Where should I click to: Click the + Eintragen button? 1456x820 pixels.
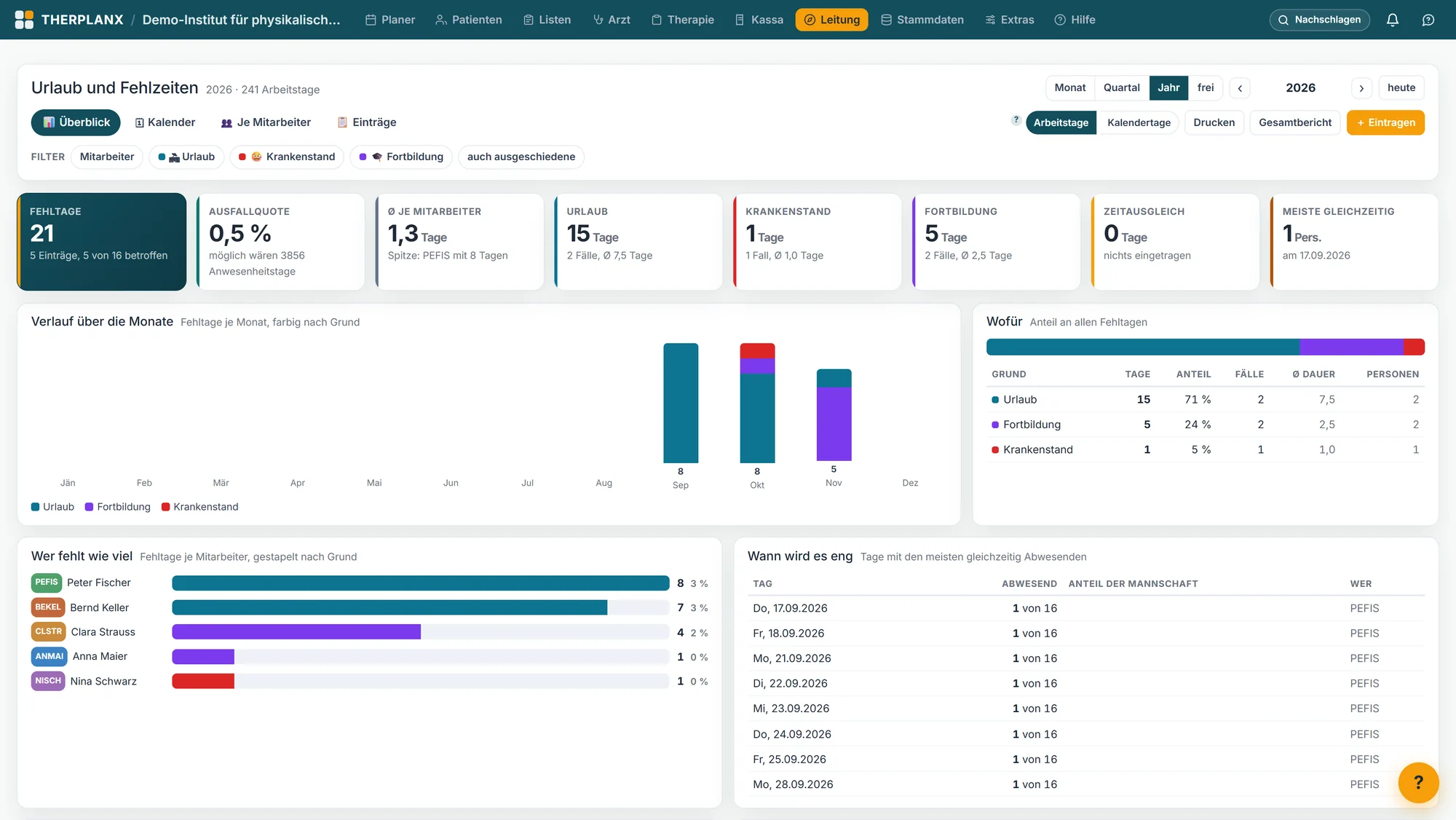click(x=1385, y=122)
